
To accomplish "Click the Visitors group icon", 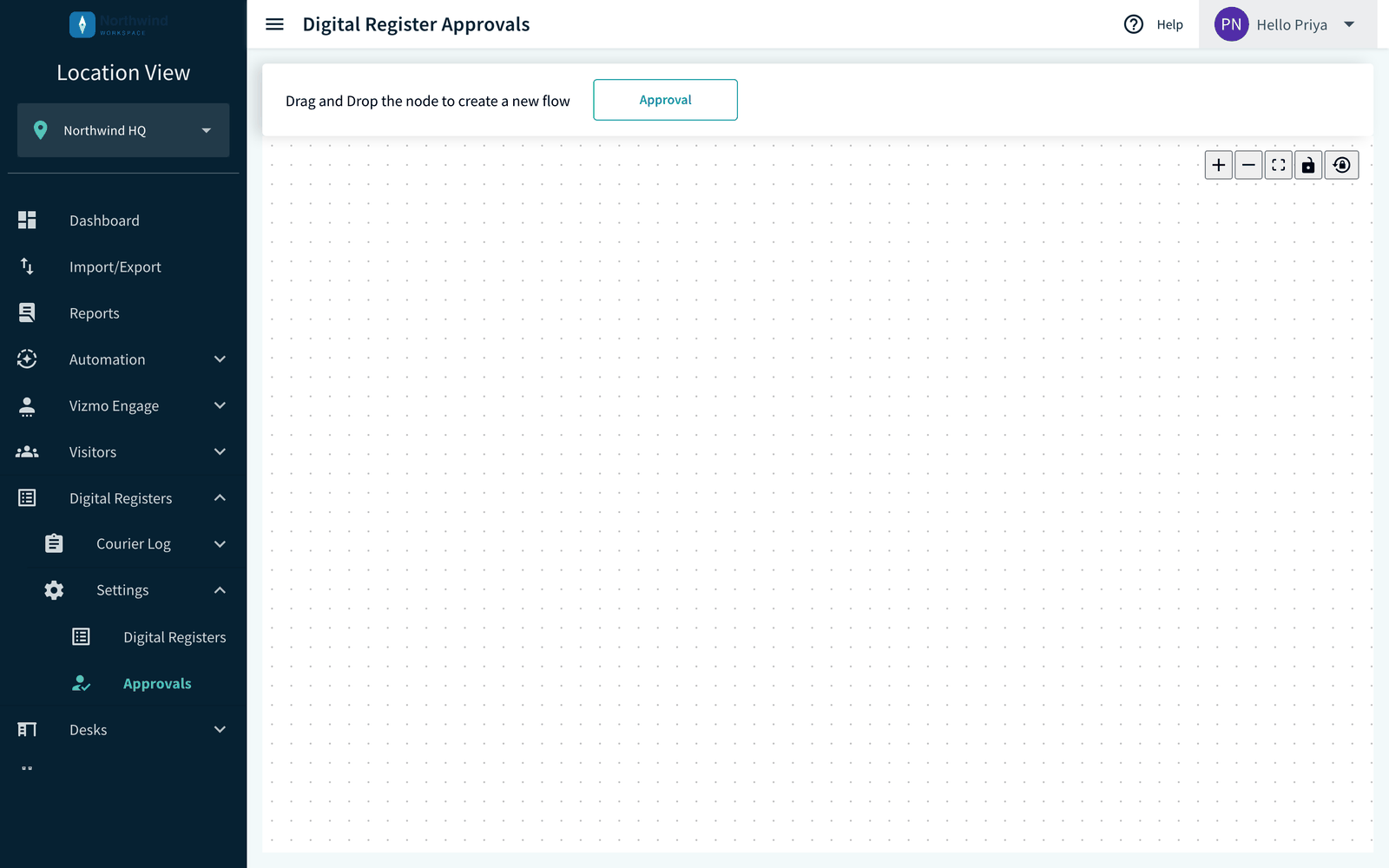I will [x=27, y=452].
